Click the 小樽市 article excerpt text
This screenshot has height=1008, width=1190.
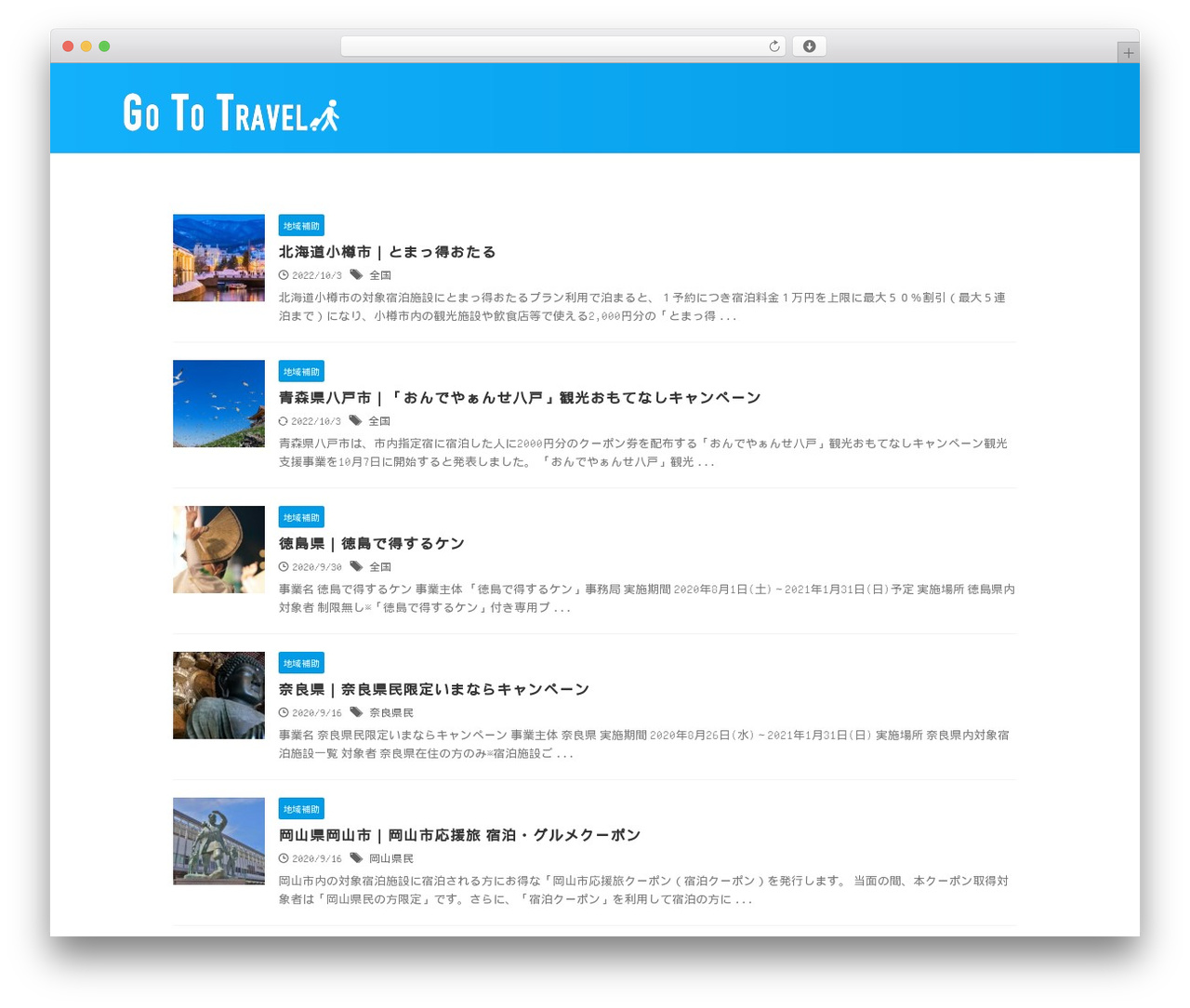(642, 307)
